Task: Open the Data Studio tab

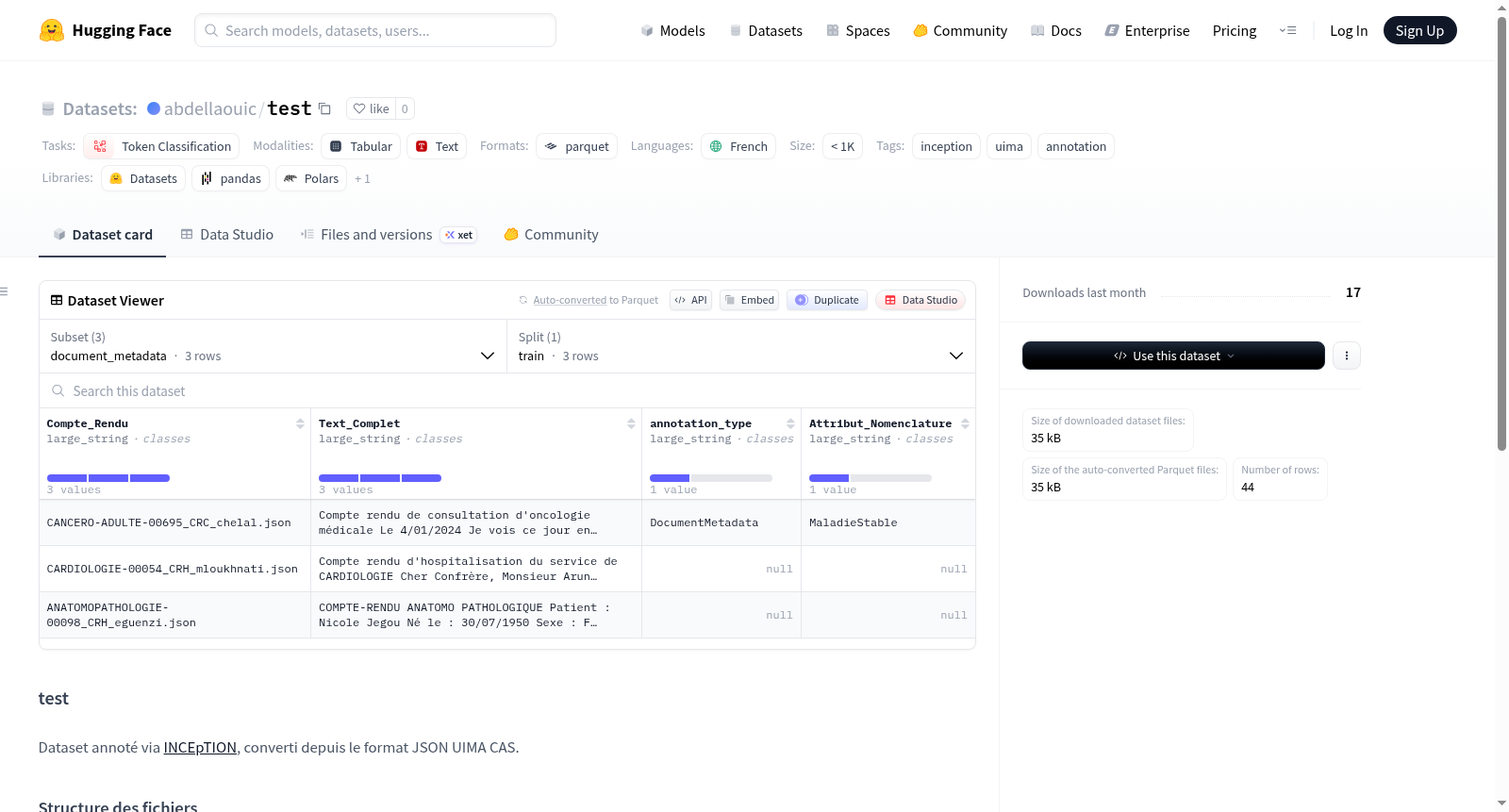Action: point(227,235)
